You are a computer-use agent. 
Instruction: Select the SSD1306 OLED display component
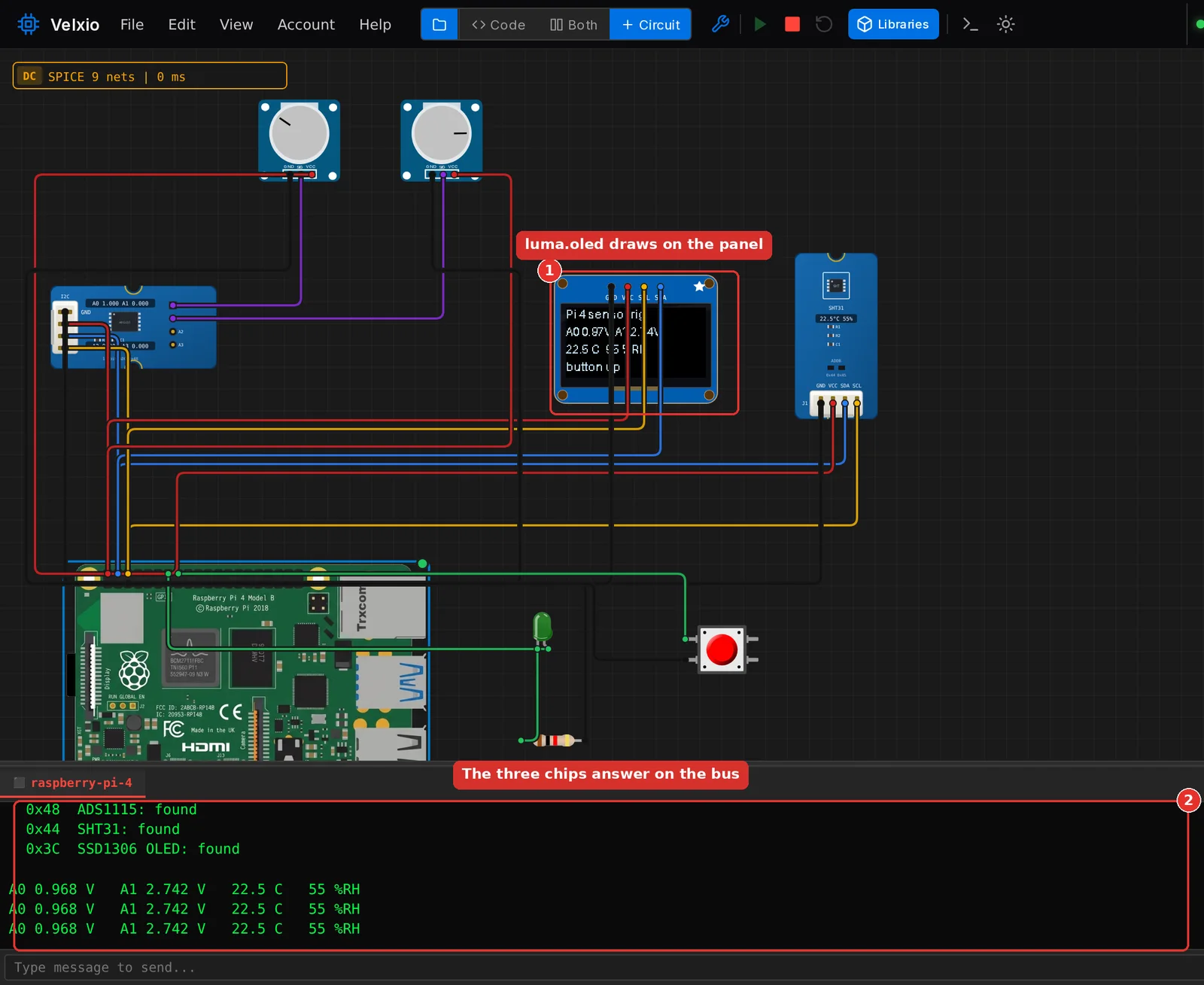(x=636, y=340)
